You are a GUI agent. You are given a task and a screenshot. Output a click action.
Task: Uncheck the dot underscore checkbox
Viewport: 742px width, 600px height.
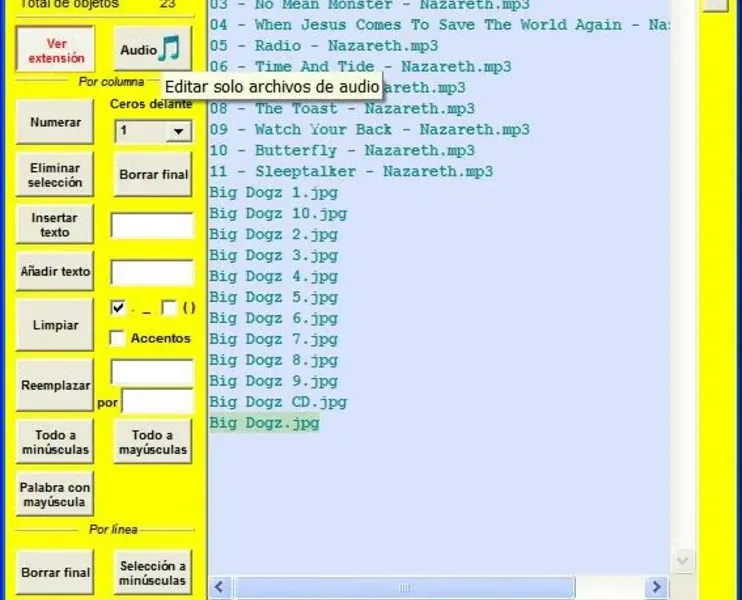118,308
